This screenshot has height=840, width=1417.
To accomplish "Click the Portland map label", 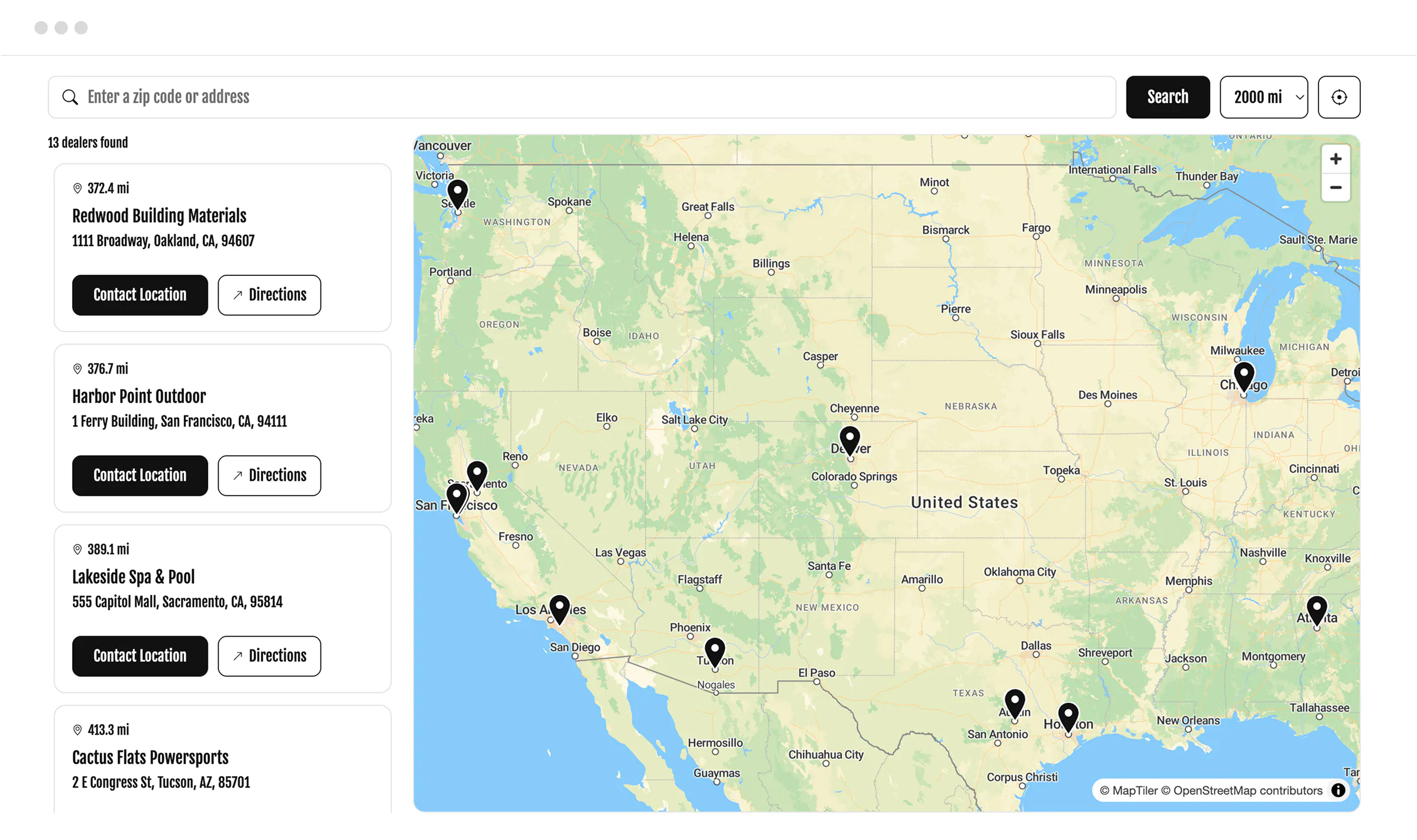I will 449,272.
